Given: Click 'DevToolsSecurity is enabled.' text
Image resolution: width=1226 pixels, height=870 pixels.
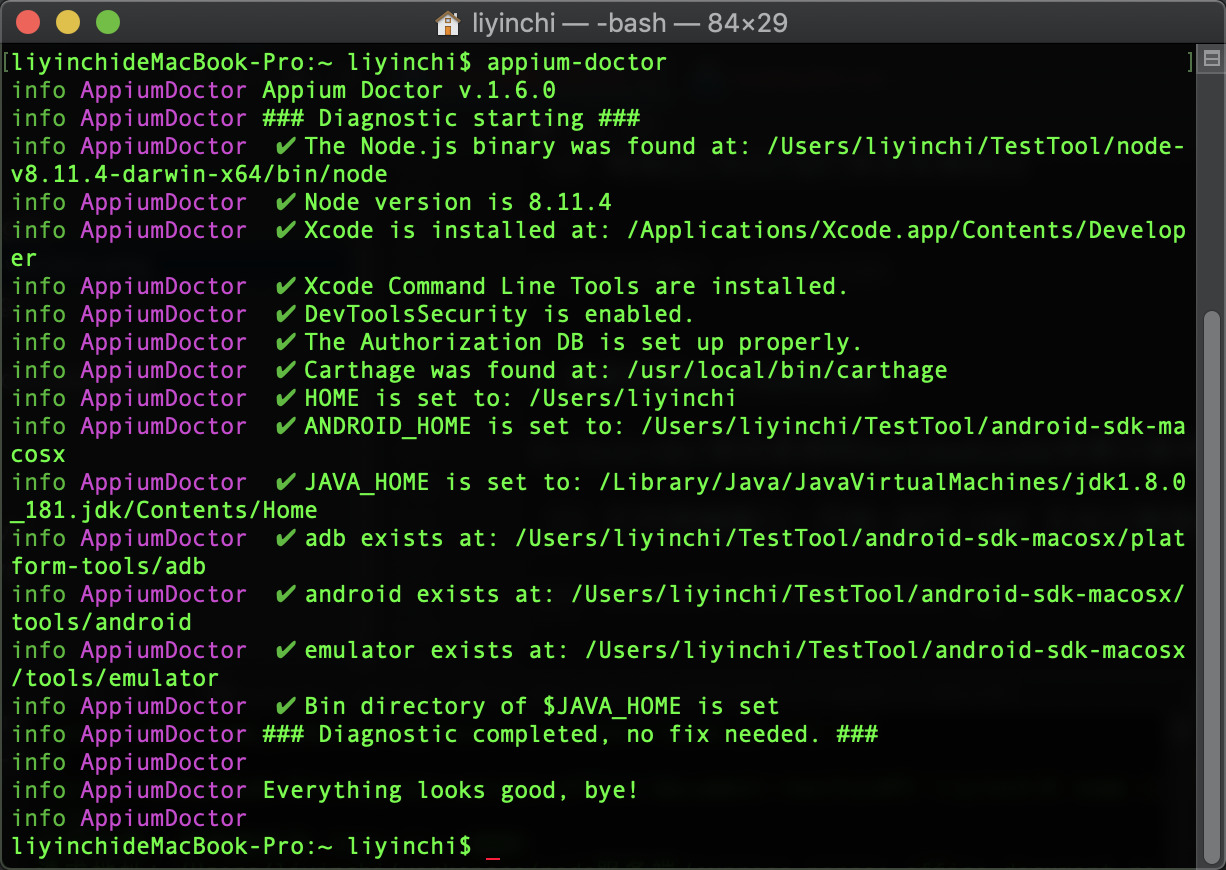Looking at the screenshot, I should [499, 314].
